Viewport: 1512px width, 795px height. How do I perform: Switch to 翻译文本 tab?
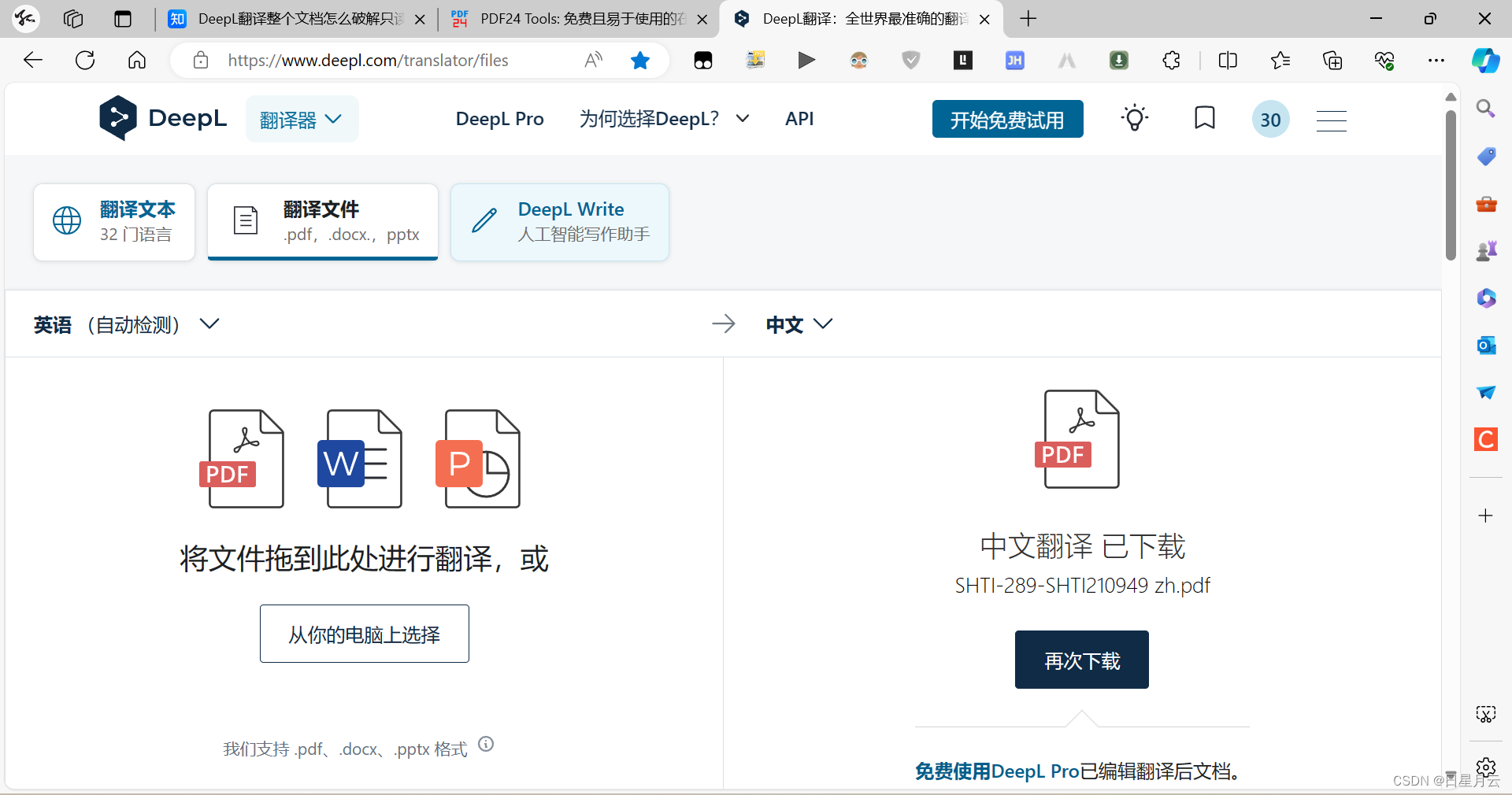coord(114,222)
